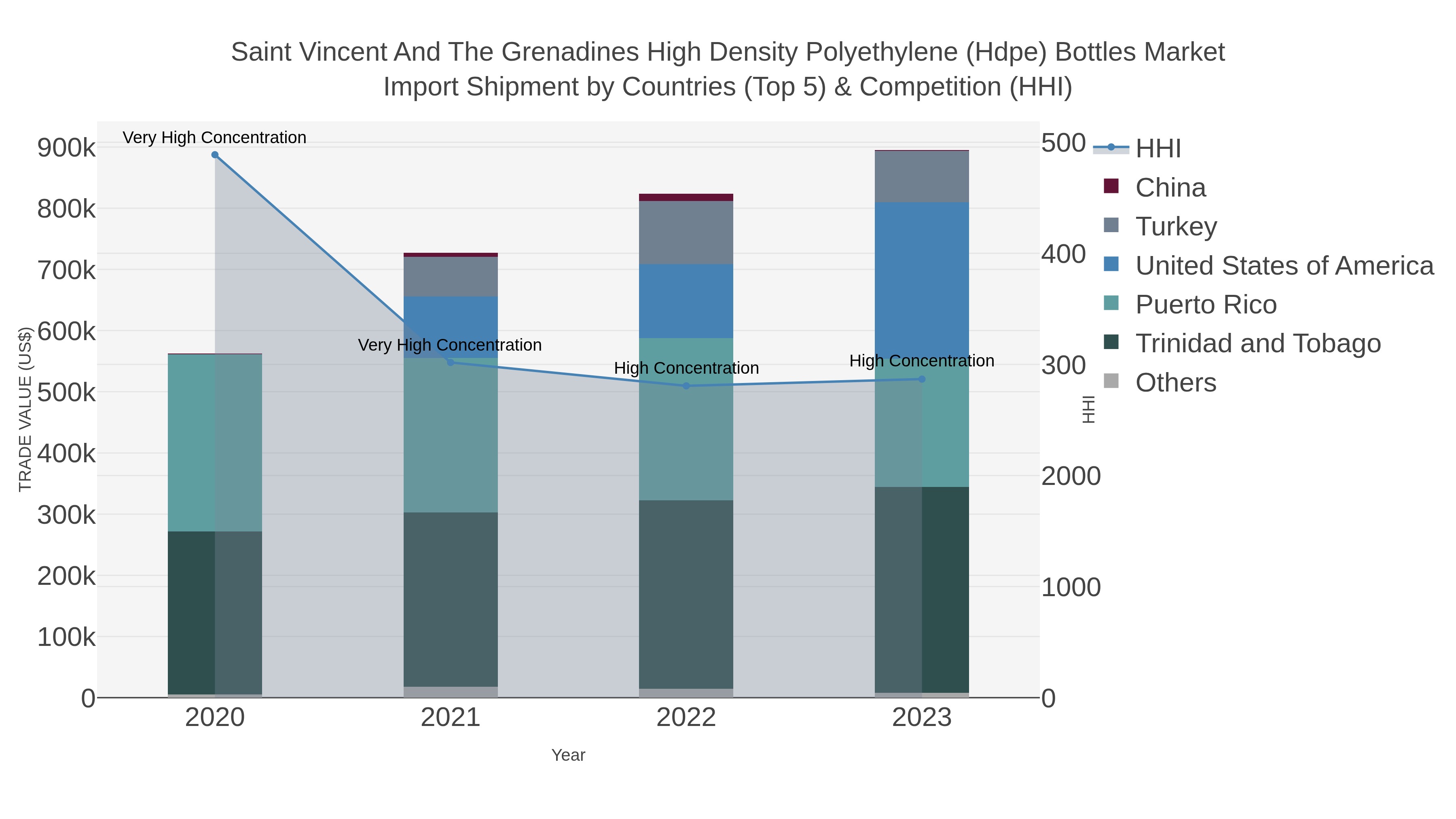Toggle the China legend entry
Screen dimensions: 1456x819
[1155, 187]
